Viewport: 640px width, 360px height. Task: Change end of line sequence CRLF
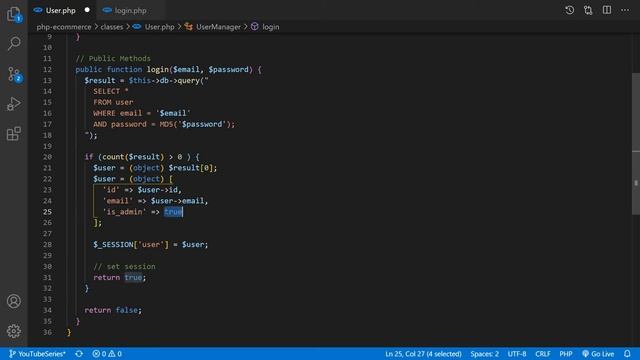543,354
